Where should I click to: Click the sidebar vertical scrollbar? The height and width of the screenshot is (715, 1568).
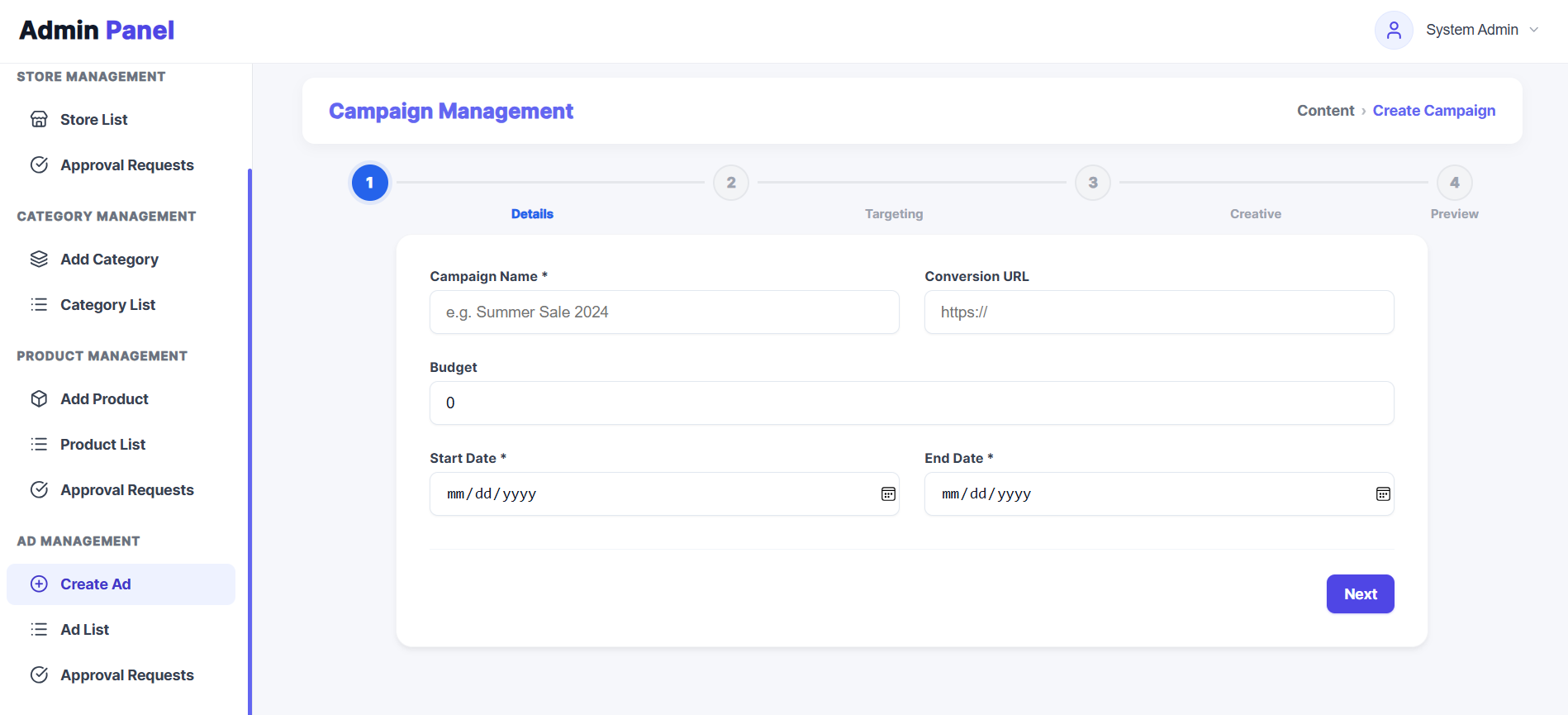tap(249, 438)
